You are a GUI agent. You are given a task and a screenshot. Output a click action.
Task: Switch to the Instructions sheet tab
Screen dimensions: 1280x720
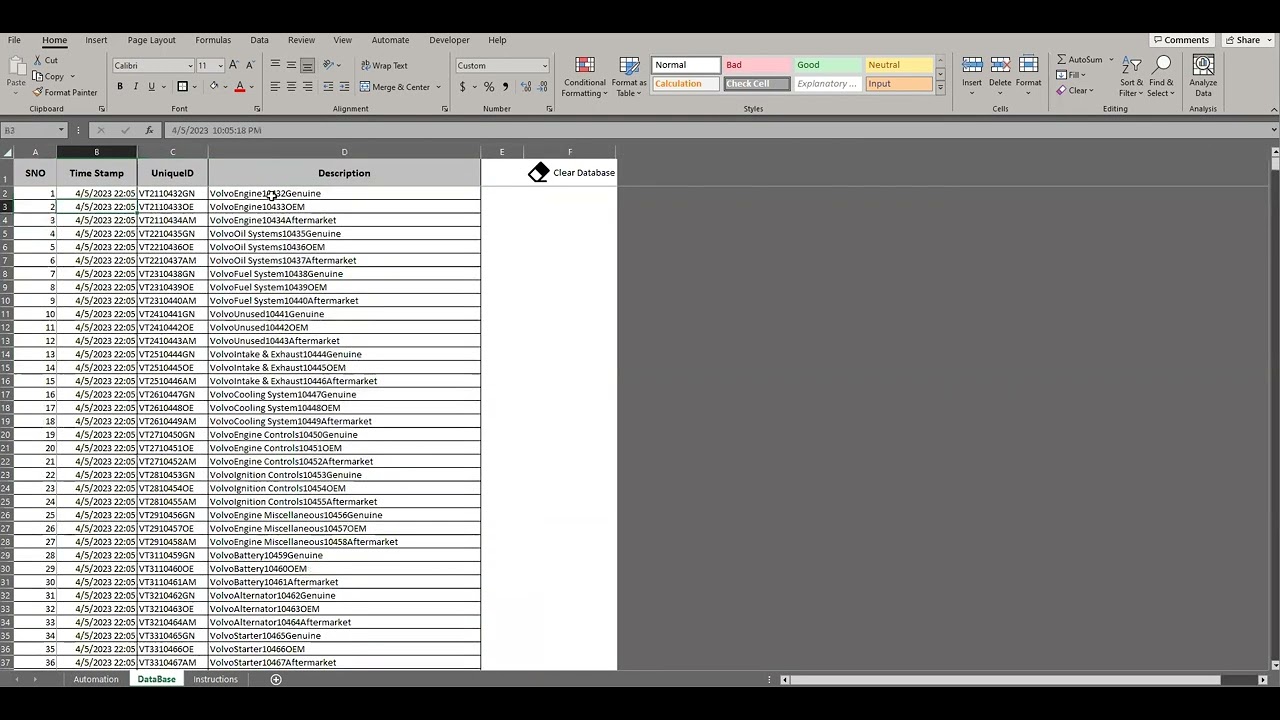click(215, 680)
